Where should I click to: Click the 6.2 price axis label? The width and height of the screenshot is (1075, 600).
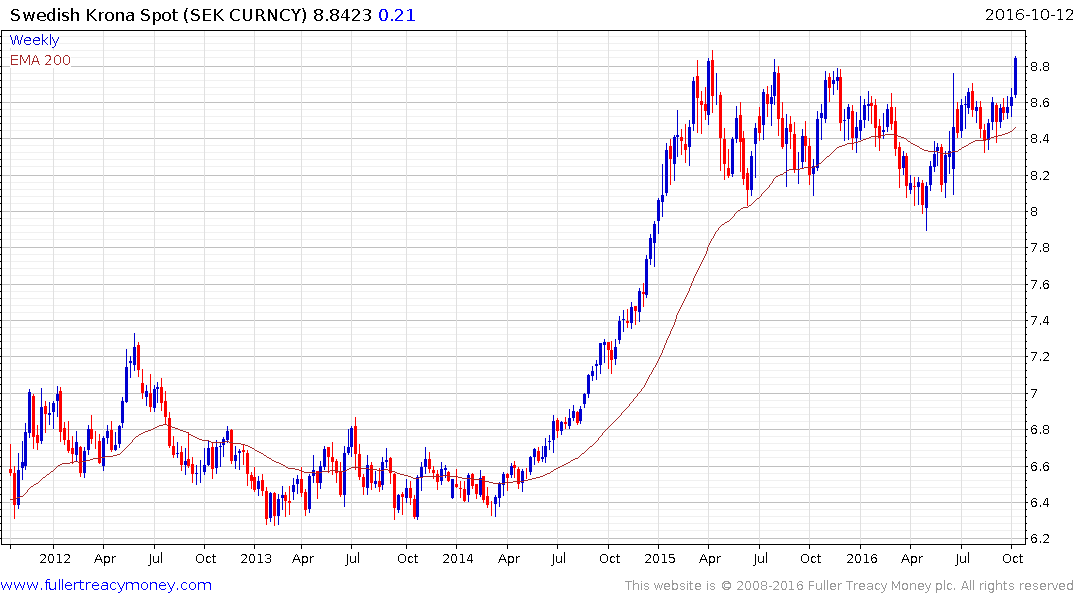point(1039,538)
